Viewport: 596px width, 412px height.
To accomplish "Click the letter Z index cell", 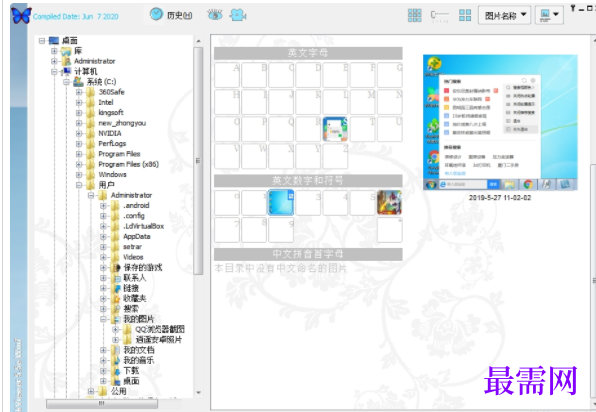I will 335,156.
